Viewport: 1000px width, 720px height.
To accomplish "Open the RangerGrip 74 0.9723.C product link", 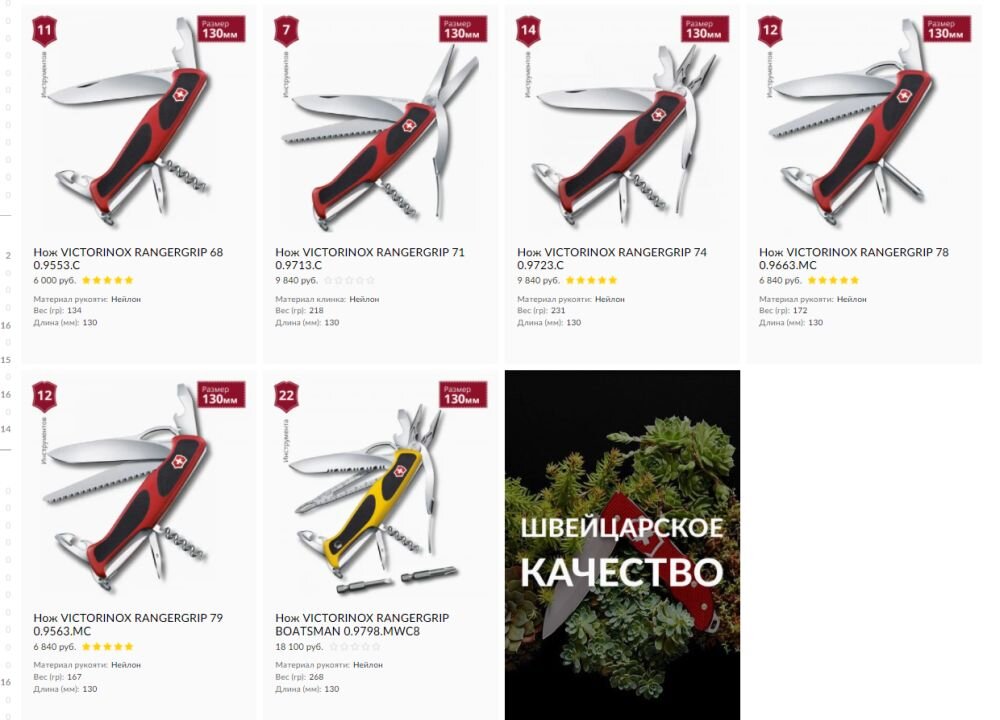I will click(x=612, y=258).
